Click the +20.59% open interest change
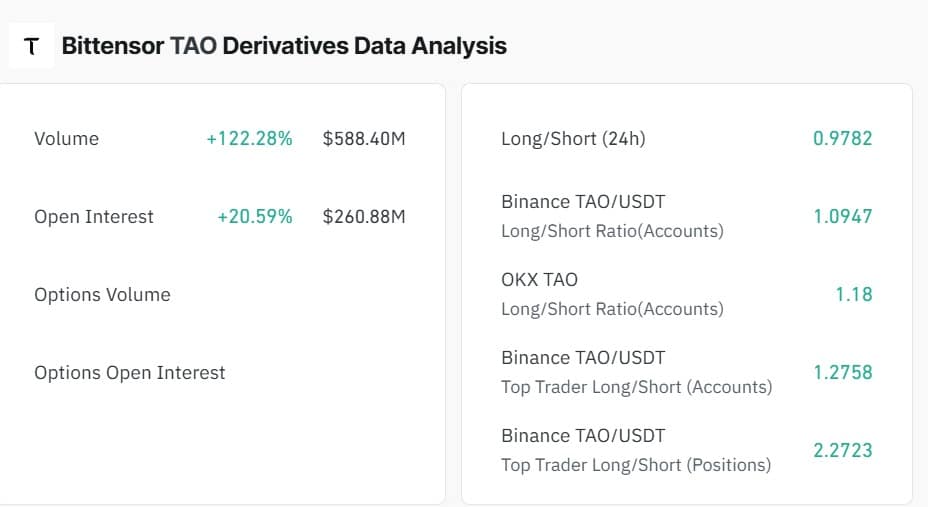The image size is (928, 507). 254,217
